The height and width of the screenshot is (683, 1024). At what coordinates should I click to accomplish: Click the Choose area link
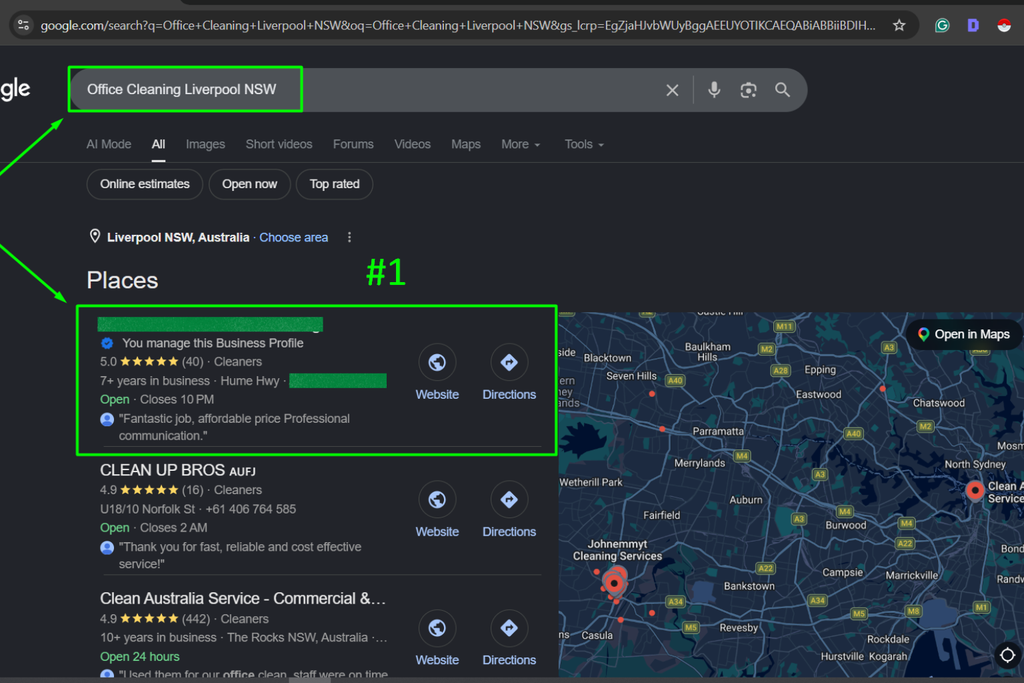point(294,238)
